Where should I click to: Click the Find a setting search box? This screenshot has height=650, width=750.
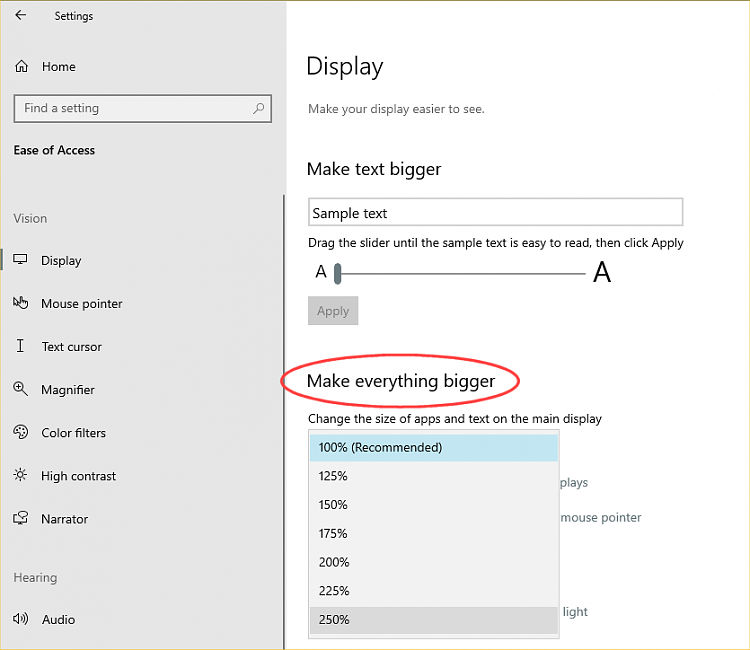143,108
